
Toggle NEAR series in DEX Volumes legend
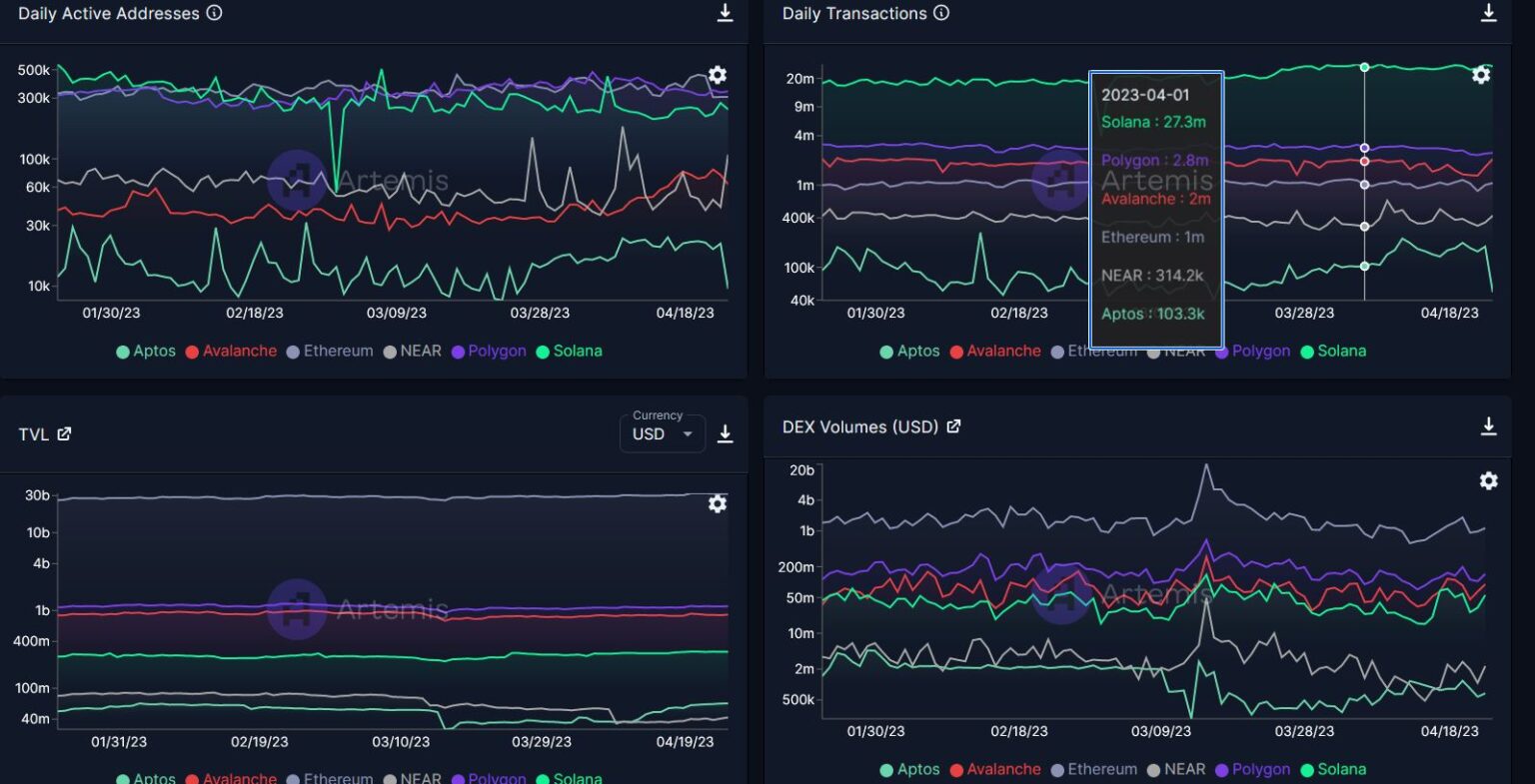(x=1175, y=770)
